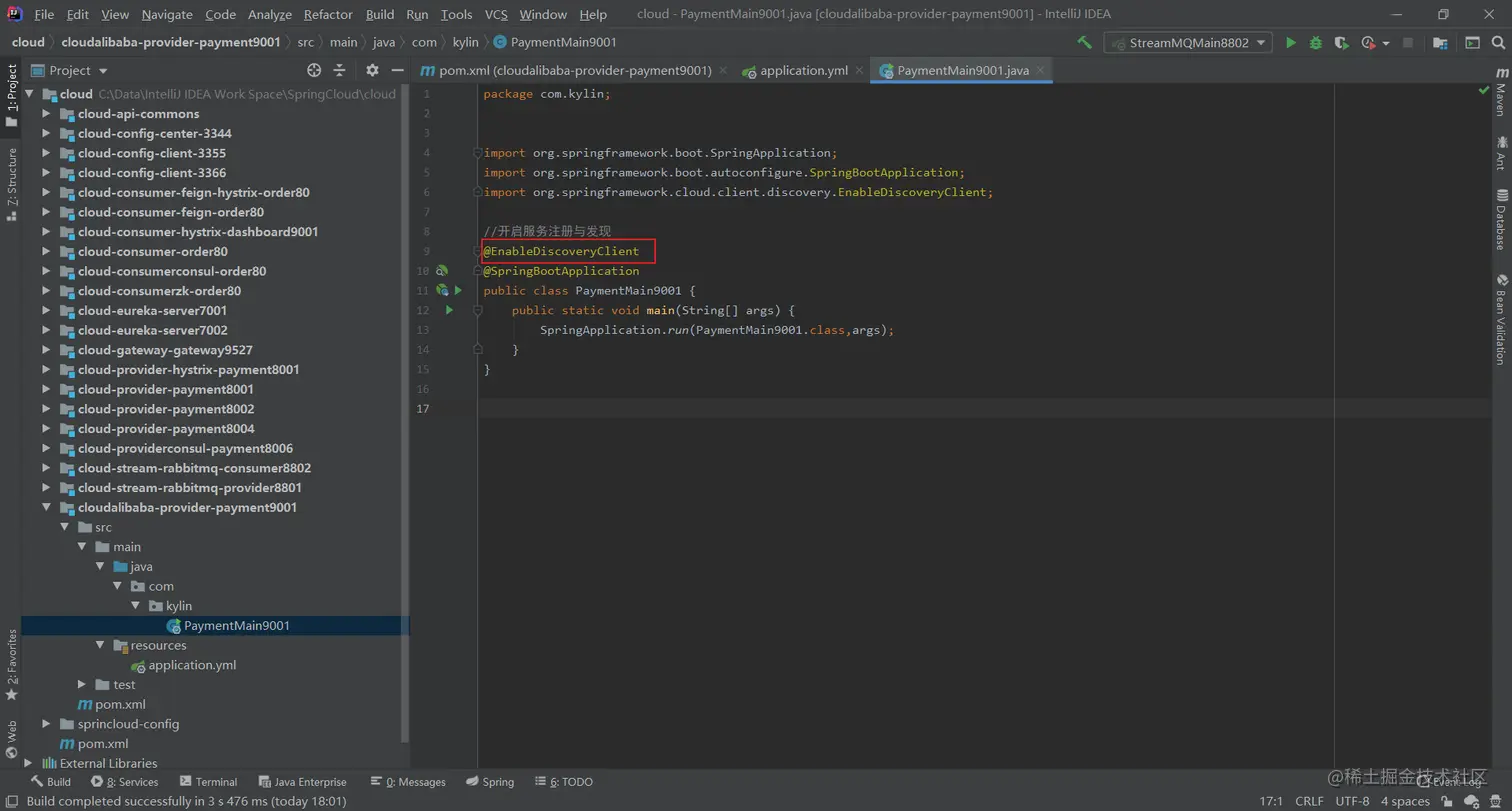Expand cloud-eureka-server7001 module
Screen dimensions: 1512x811
pos(46,311)
